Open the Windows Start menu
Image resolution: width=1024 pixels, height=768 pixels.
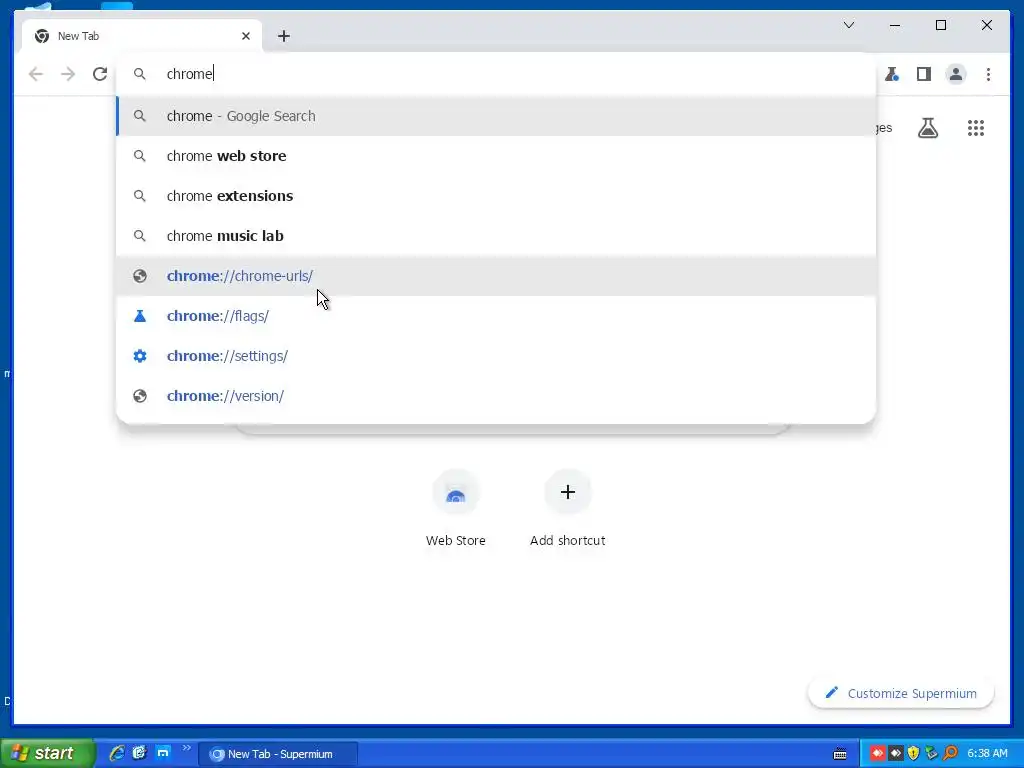(46, 754)
